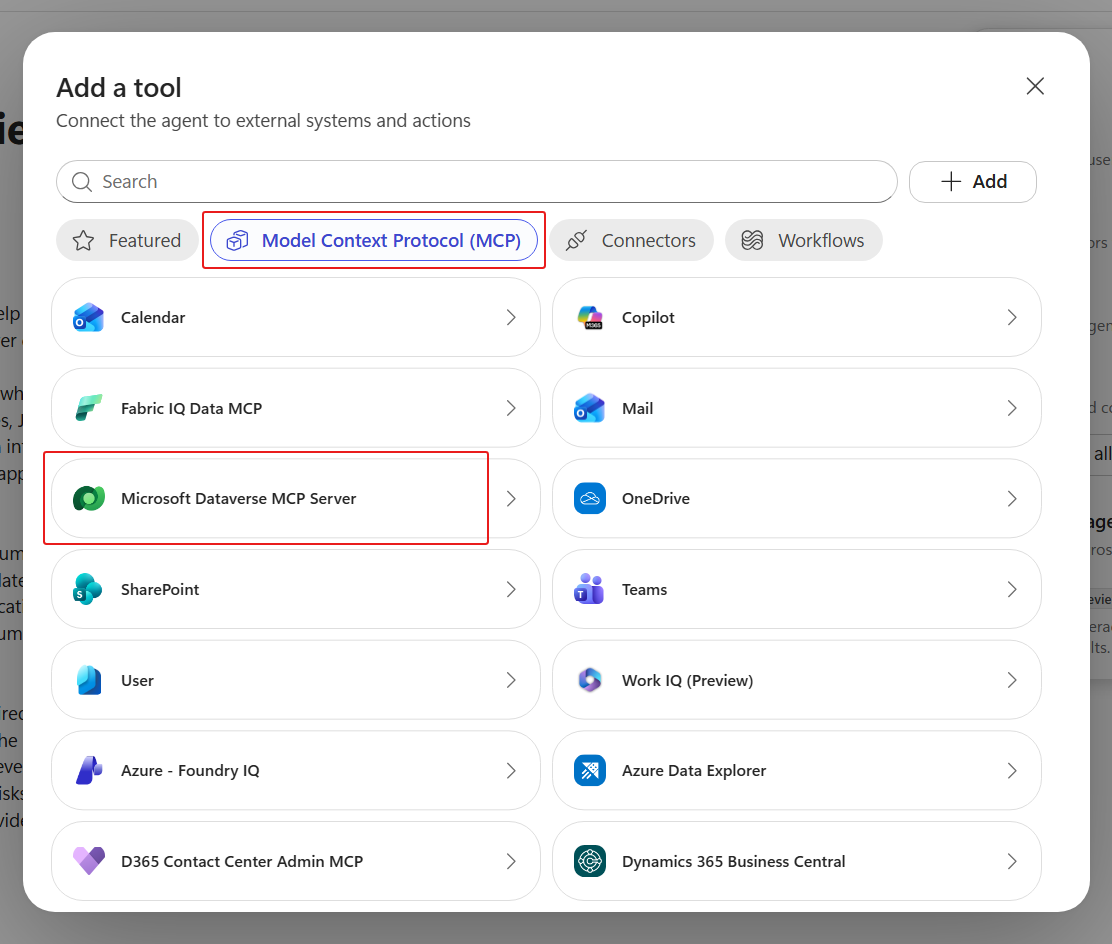Viewport: 1112px width, 944px height.
Task: Pick the Teams label
Action: click(645, 589)
